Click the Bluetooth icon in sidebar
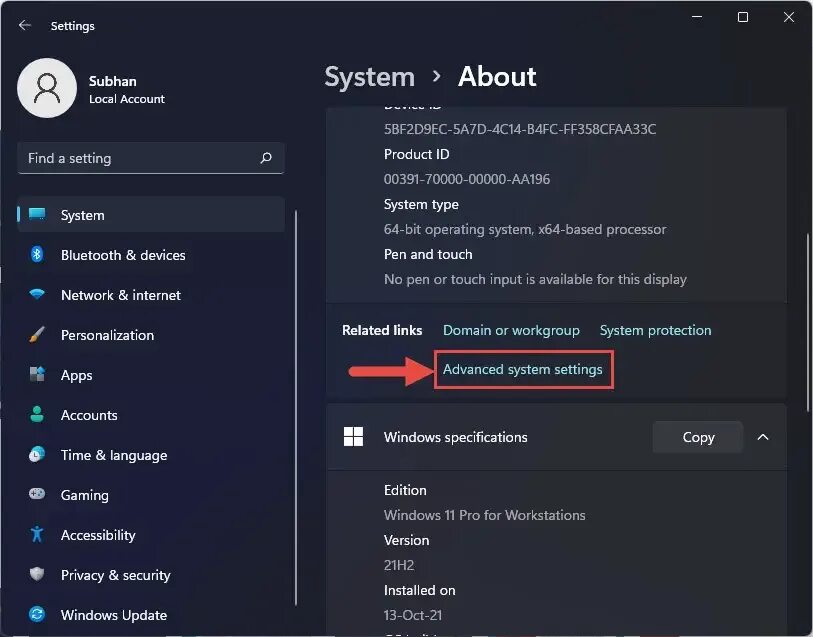Screen dimensions: 813x637 (37, 254)
